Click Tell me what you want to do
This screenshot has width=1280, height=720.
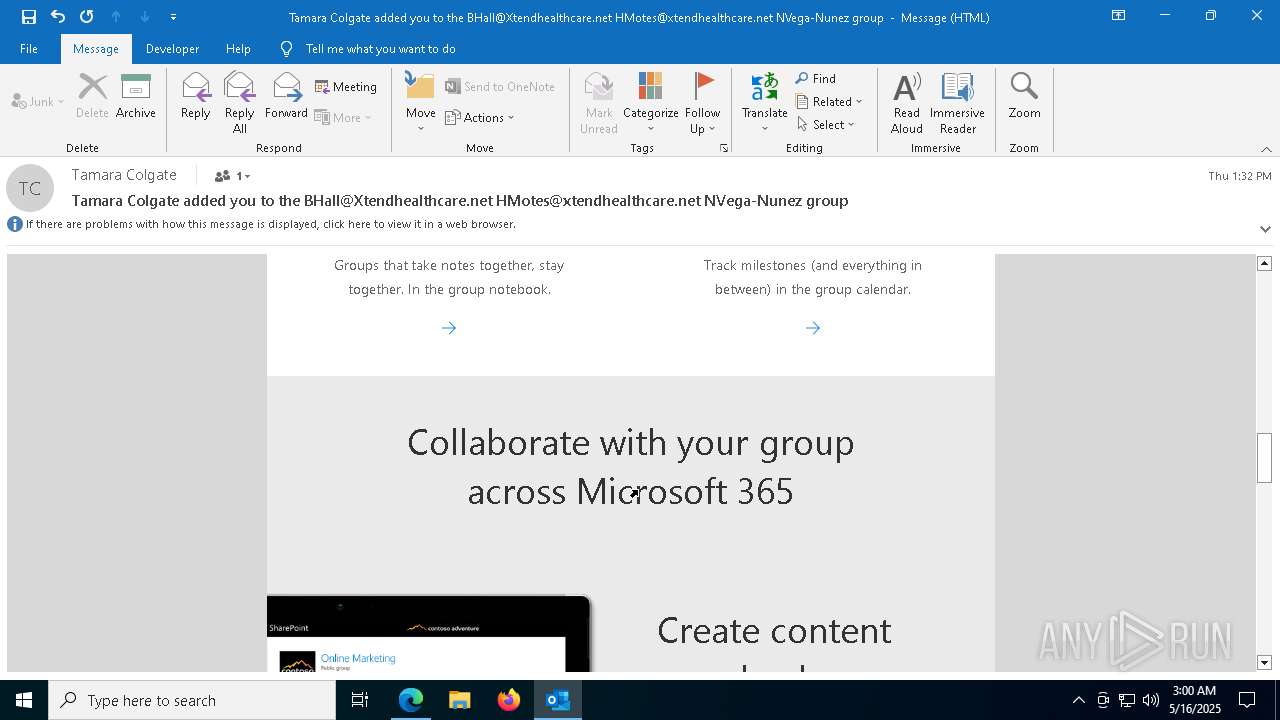380,48
